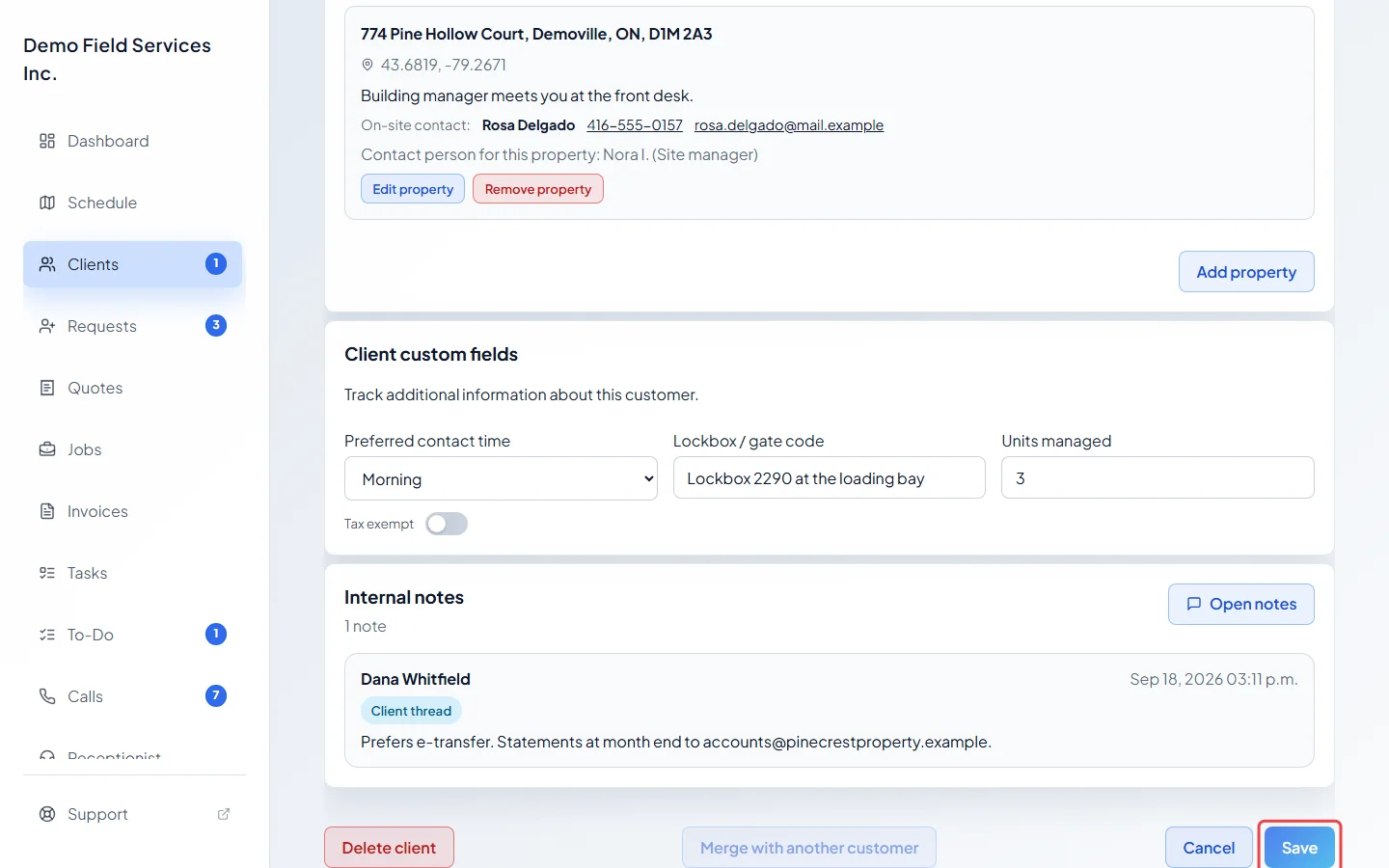Click the Calls phone icon
The image size is (1389, 868).
47,696
